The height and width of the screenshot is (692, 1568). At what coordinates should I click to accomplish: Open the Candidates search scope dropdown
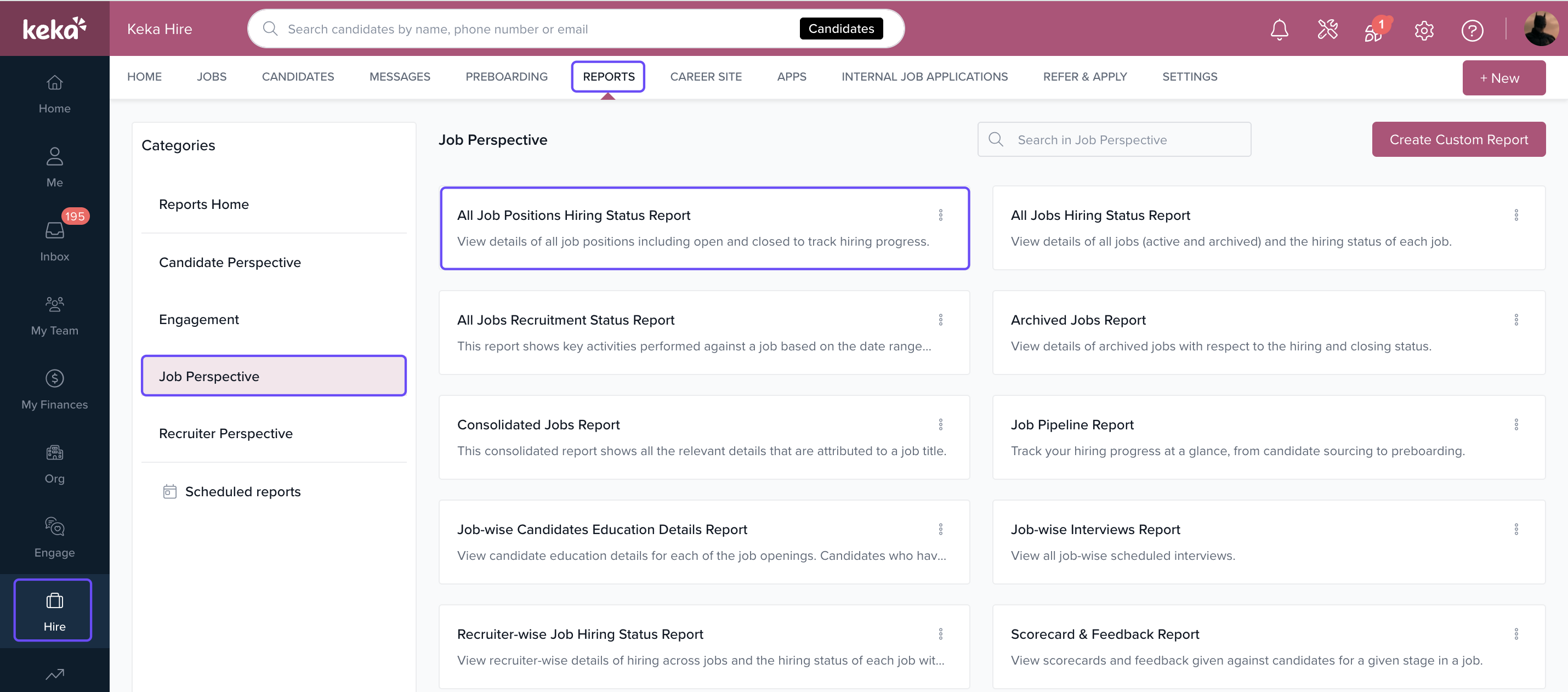point(840,29)
